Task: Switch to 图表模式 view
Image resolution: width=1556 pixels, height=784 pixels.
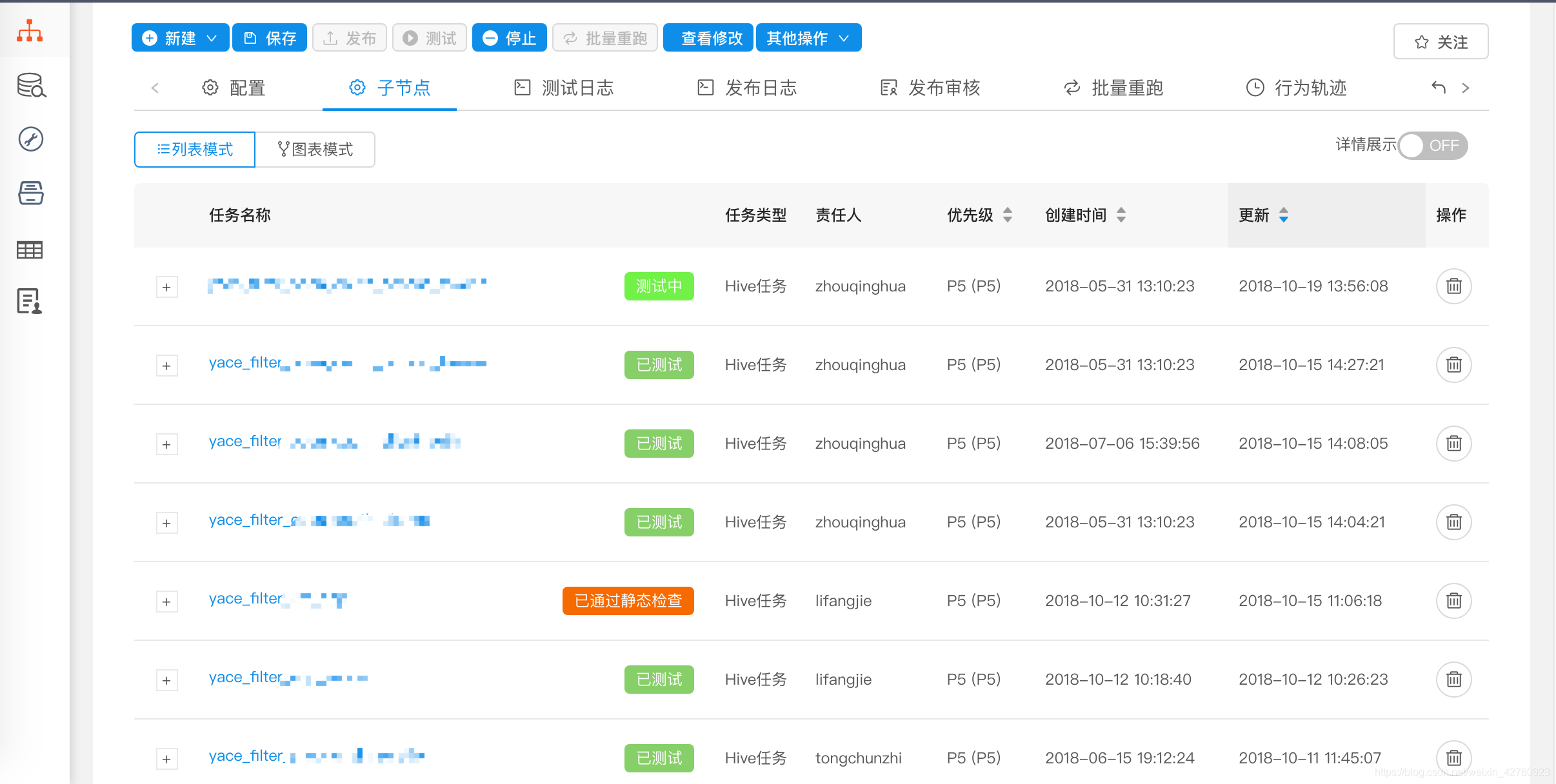Action: tap(315, 150)
